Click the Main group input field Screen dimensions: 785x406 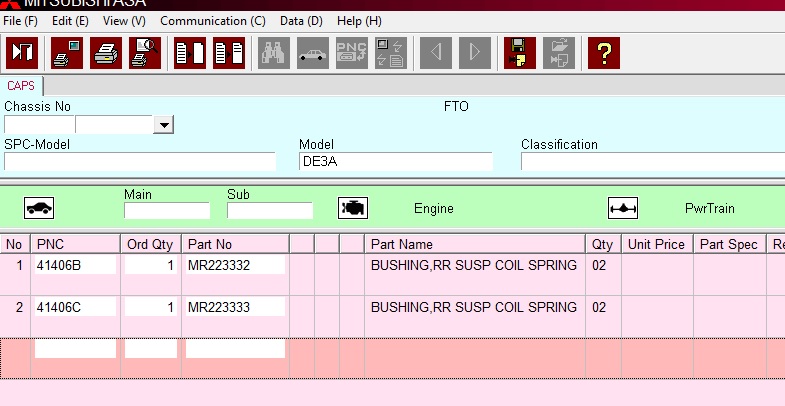(x=167, y=211)
